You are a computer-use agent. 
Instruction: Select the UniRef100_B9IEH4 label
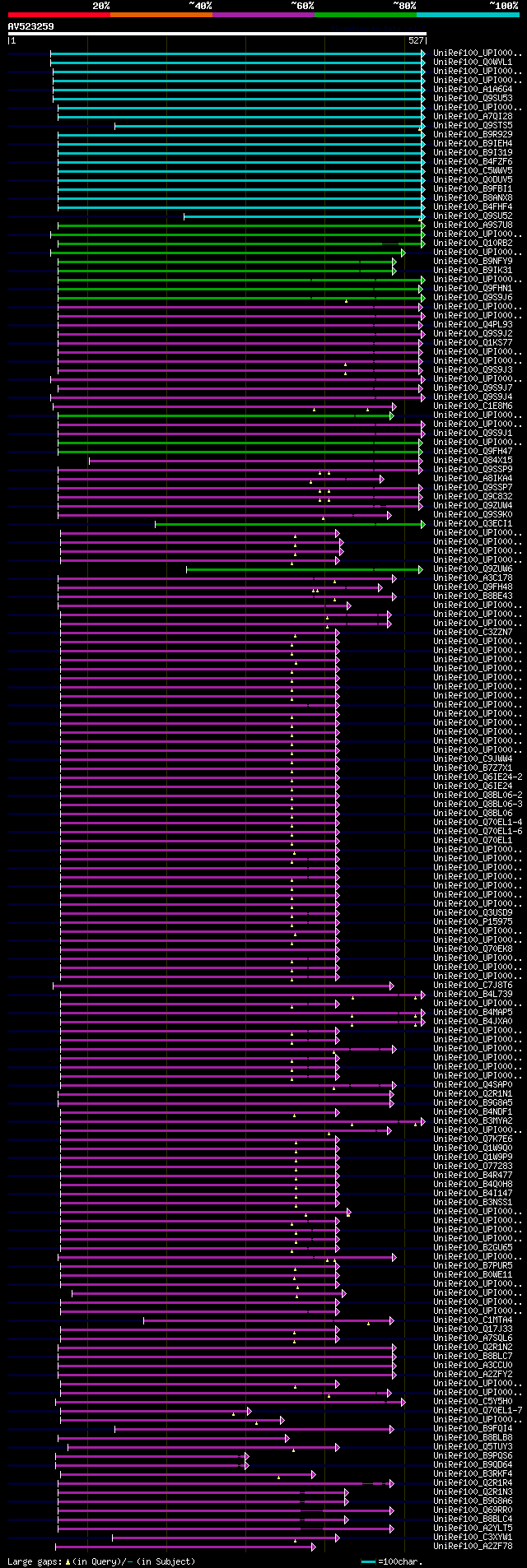pos(473,143)
